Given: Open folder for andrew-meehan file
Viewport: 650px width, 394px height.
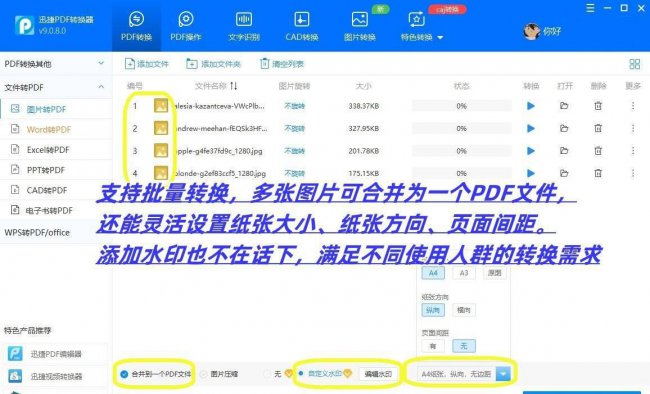Looking at the screenshot, I should click(x=564, y=128).
